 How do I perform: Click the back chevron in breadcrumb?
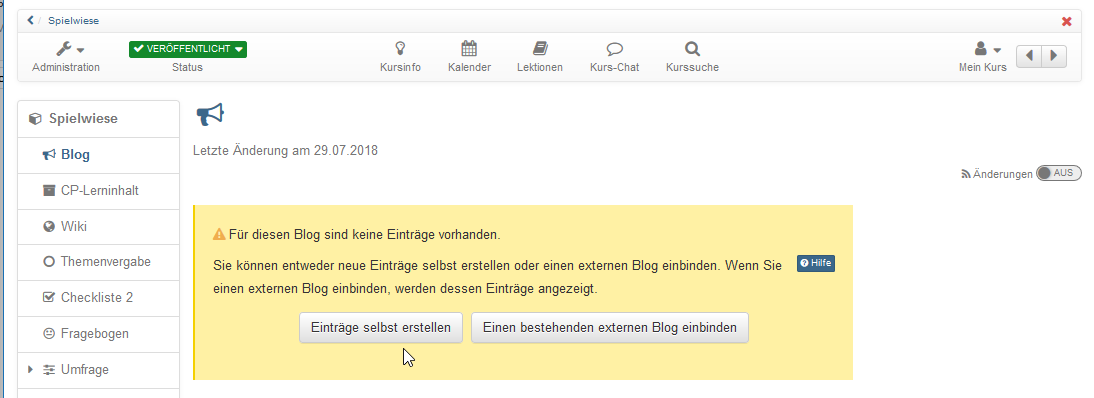coord(30,20)
